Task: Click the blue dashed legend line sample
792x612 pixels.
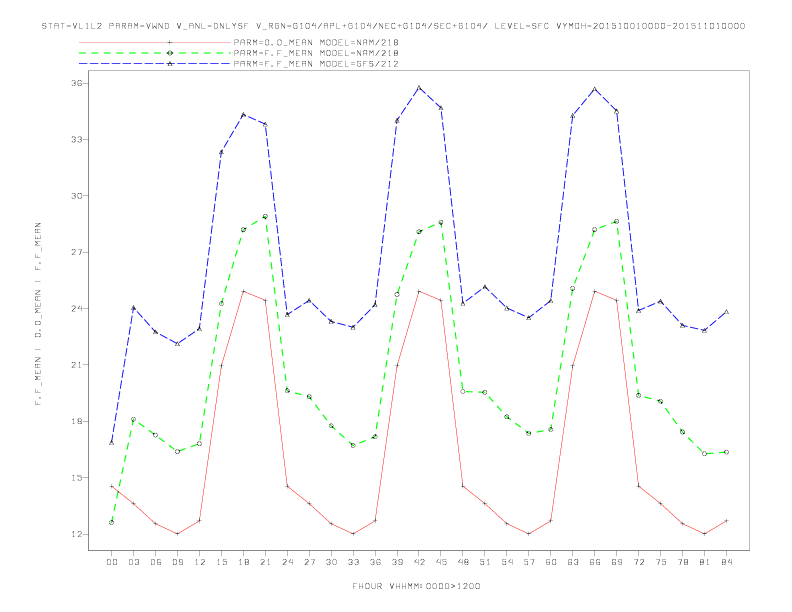Action: pyautogui.click(x=155, y=64)
